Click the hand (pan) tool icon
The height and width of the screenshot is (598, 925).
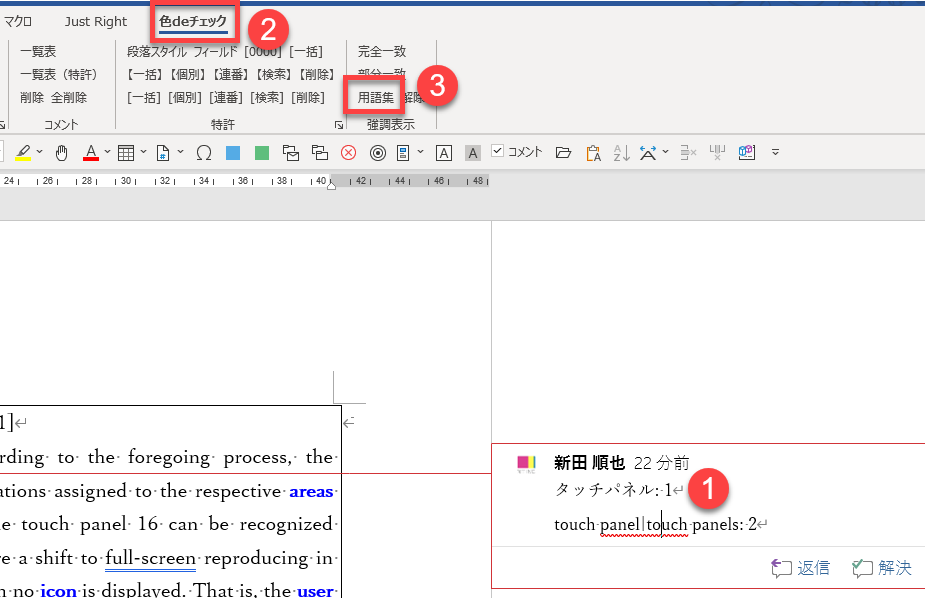[x=61, y=153]
